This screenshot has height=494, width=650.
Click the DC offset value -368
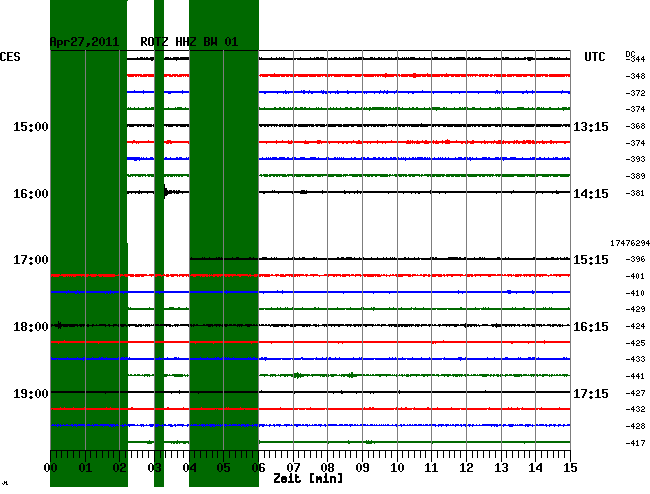tap(635, 126)
